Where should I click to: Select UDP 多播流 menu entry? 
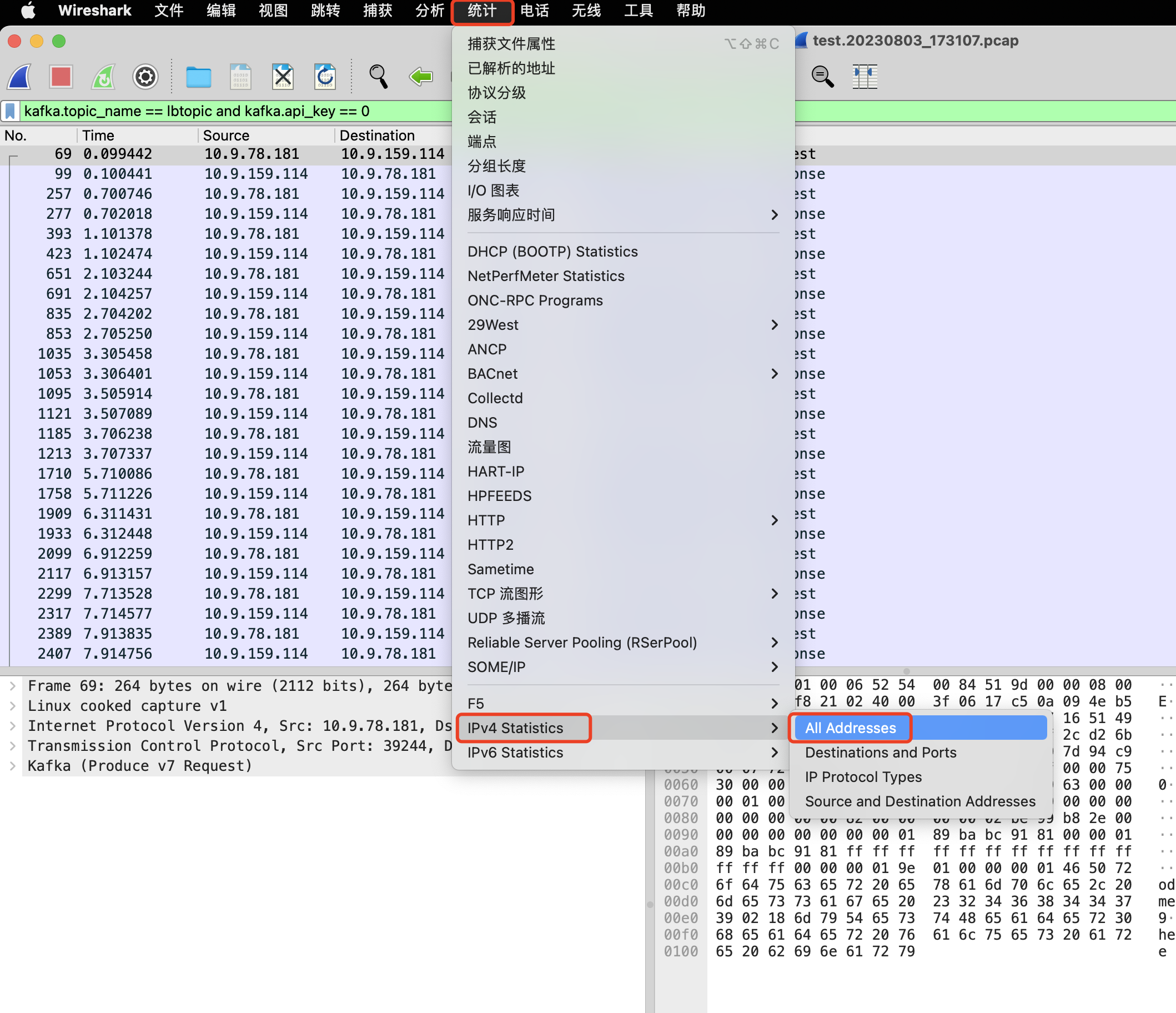(x=622, y=618)
